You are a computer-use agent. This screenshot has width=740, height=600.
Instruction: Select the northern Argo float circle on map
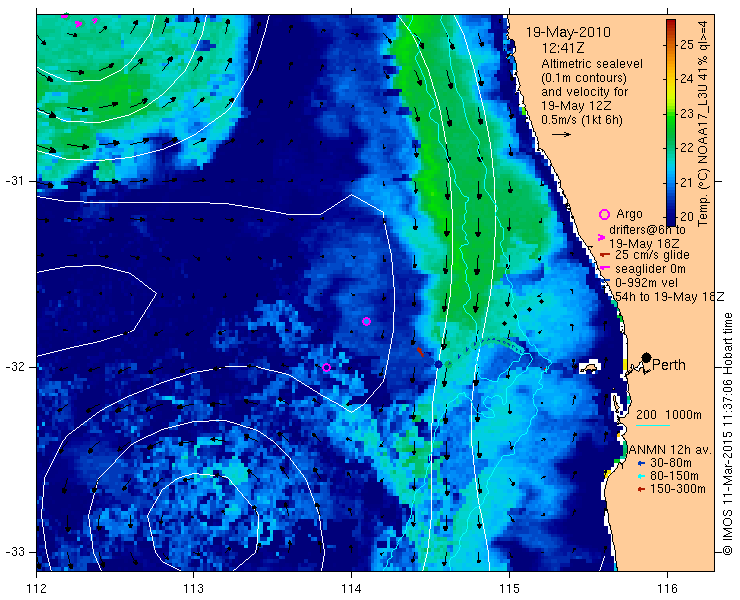[x=366, y=321]
